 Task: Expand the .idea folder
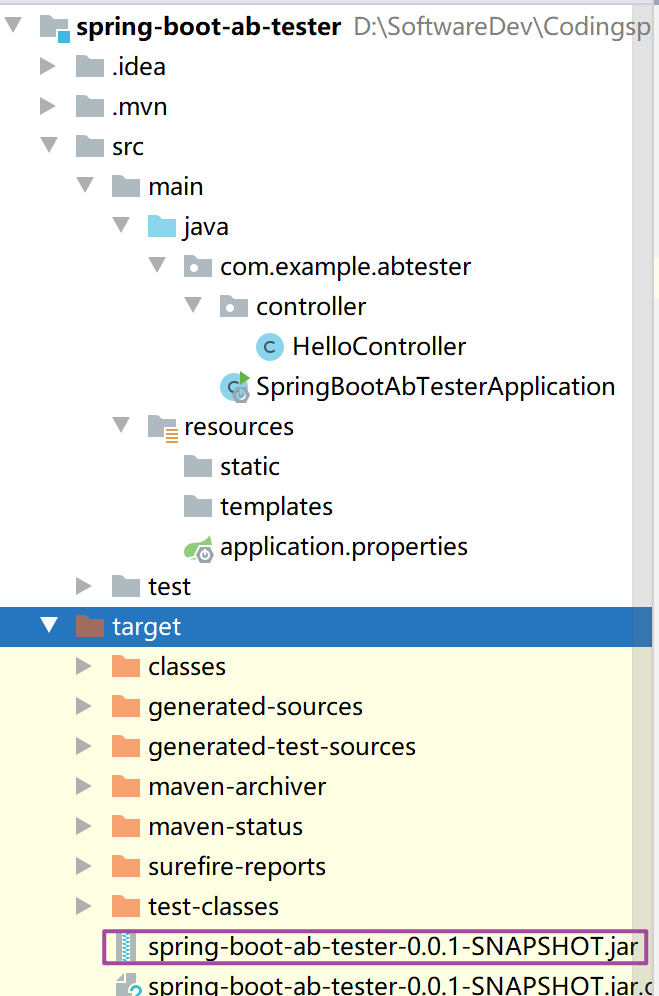click(x=47, y=67)
